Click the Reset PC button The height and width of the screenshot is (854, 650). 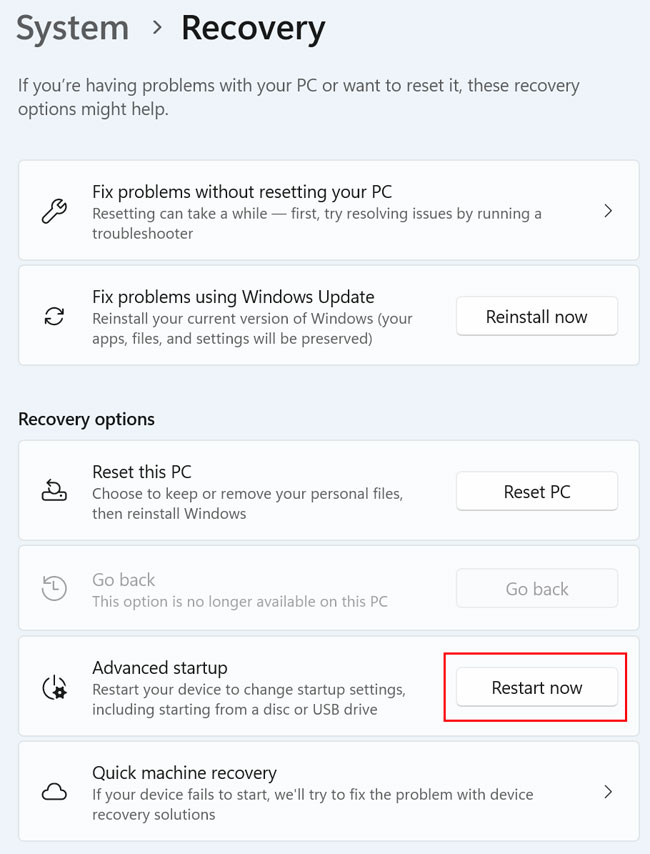click(x=536, y=491)
